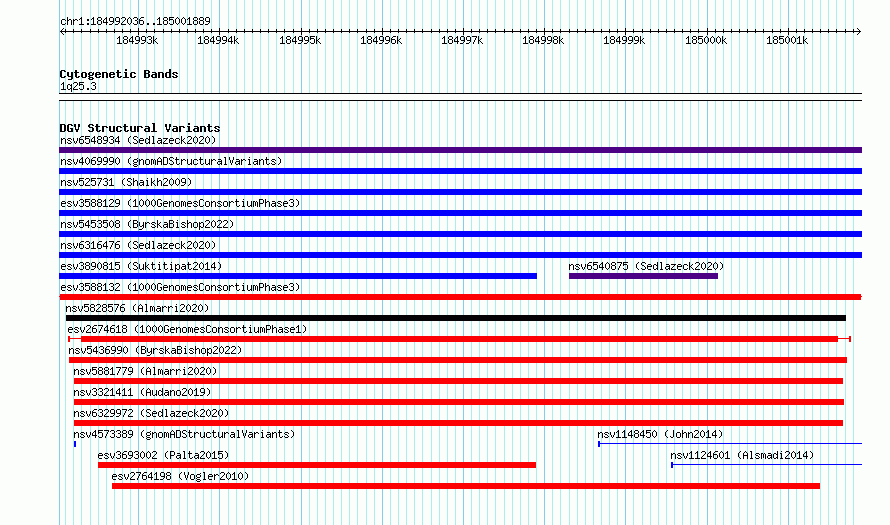This screenshot has height=525, width=890.
Task: Click the short purple bar under nsv6540875
Action: point(644,276)
